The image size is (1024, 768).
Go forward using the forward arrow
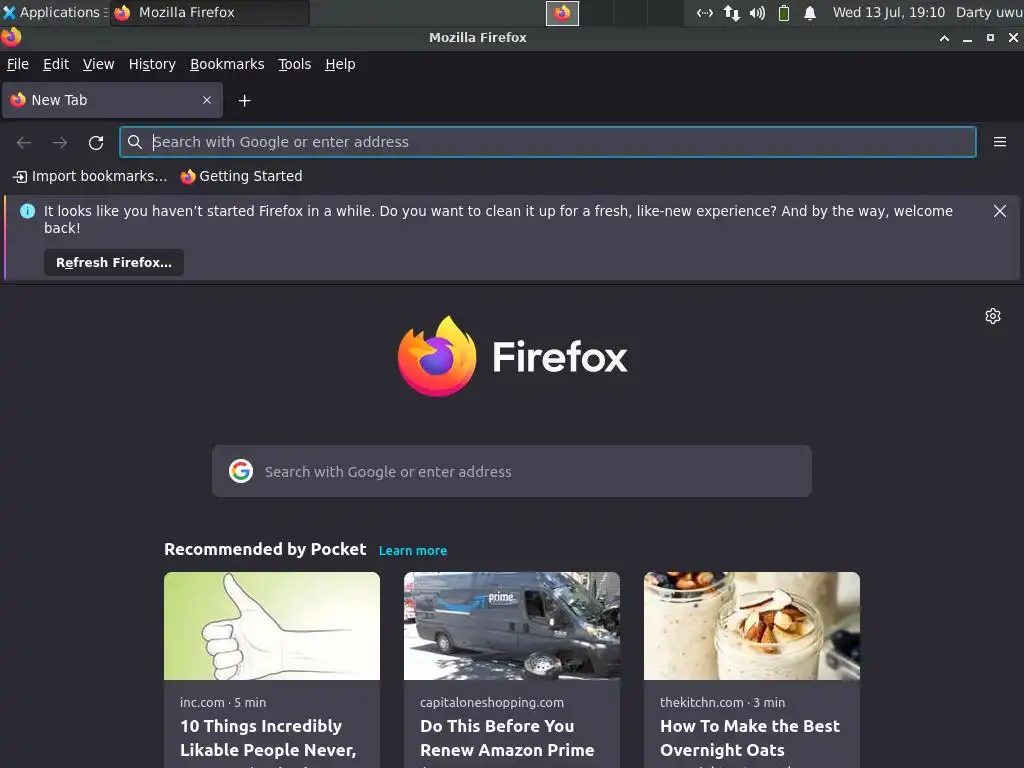tap(60, 142)
